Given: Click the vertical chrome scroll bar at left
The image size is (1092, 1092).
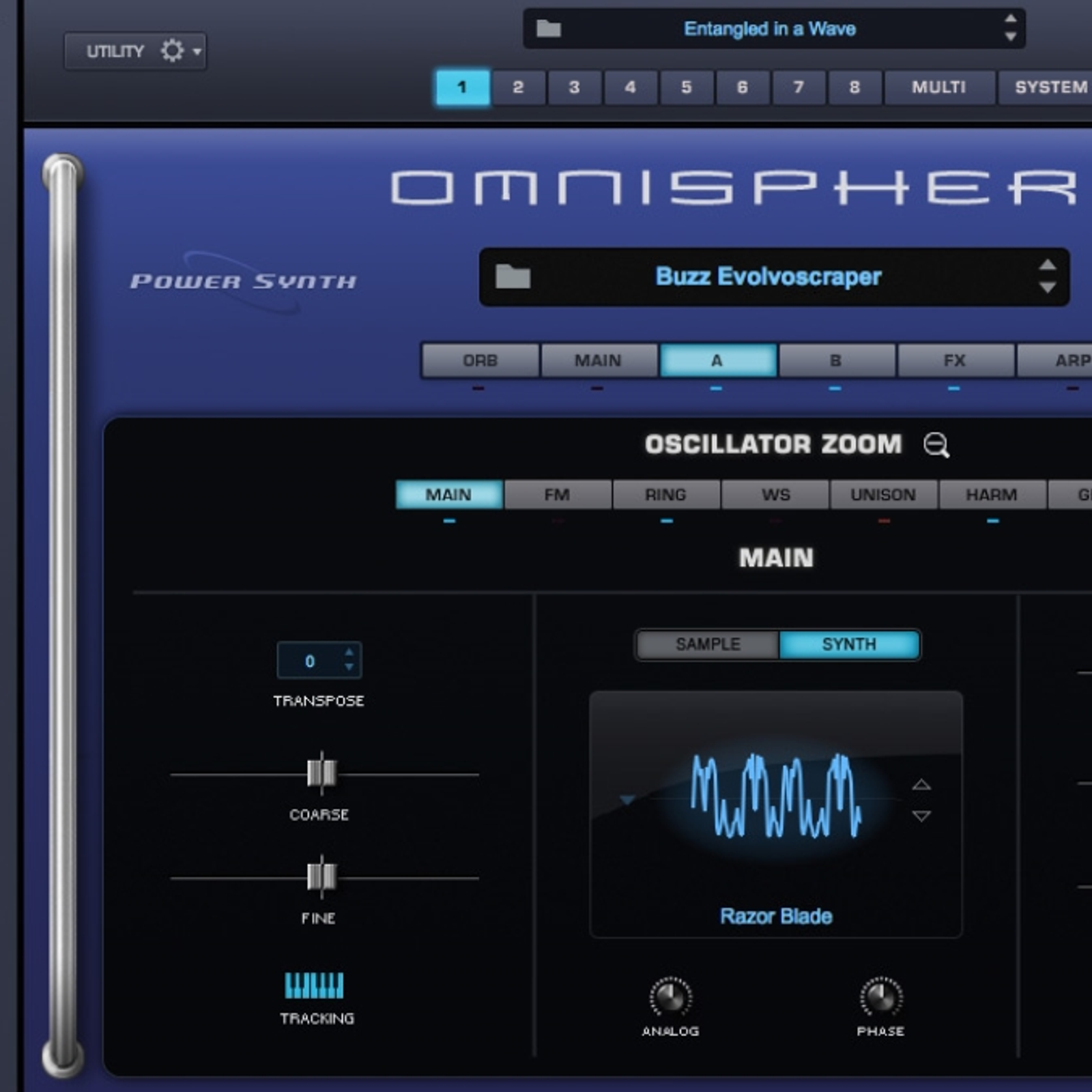Looking at the screenshot, I should point(63,614).
